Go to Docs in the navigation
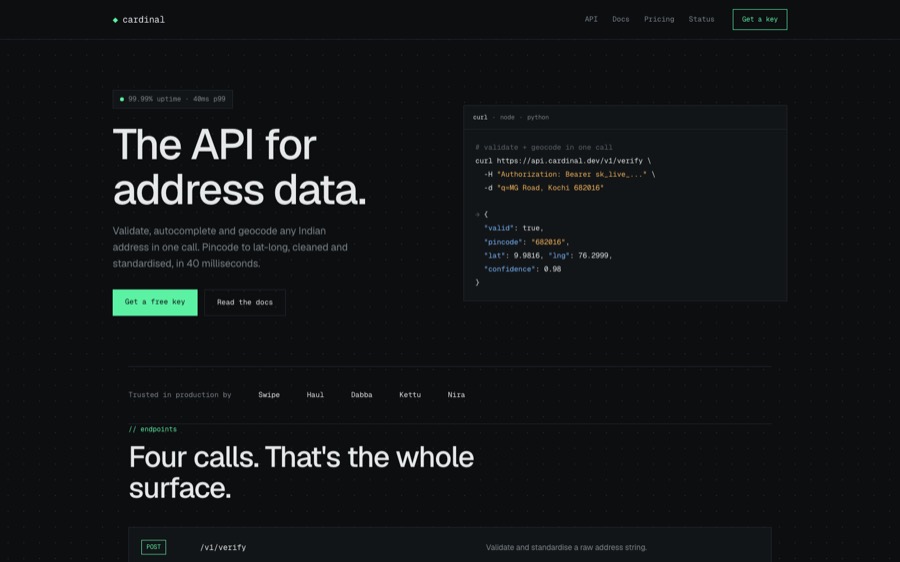This screenshot has width=900, height=562. tap(620, 20)
